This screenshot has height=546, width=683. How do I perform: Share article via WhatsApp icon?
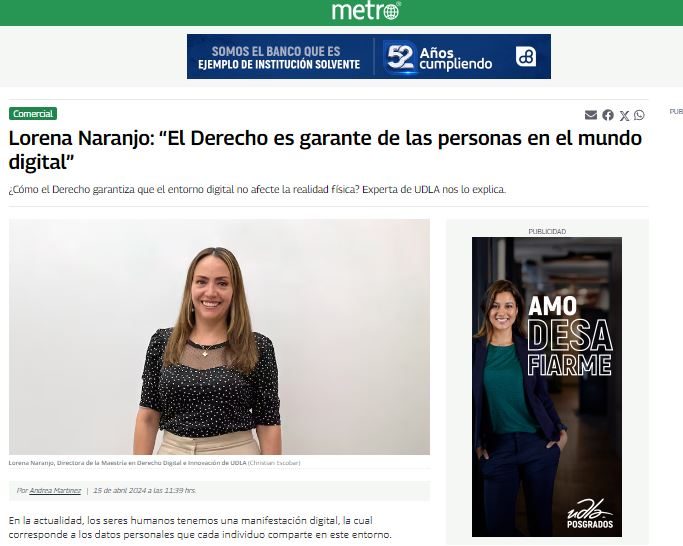click(639, 115)
